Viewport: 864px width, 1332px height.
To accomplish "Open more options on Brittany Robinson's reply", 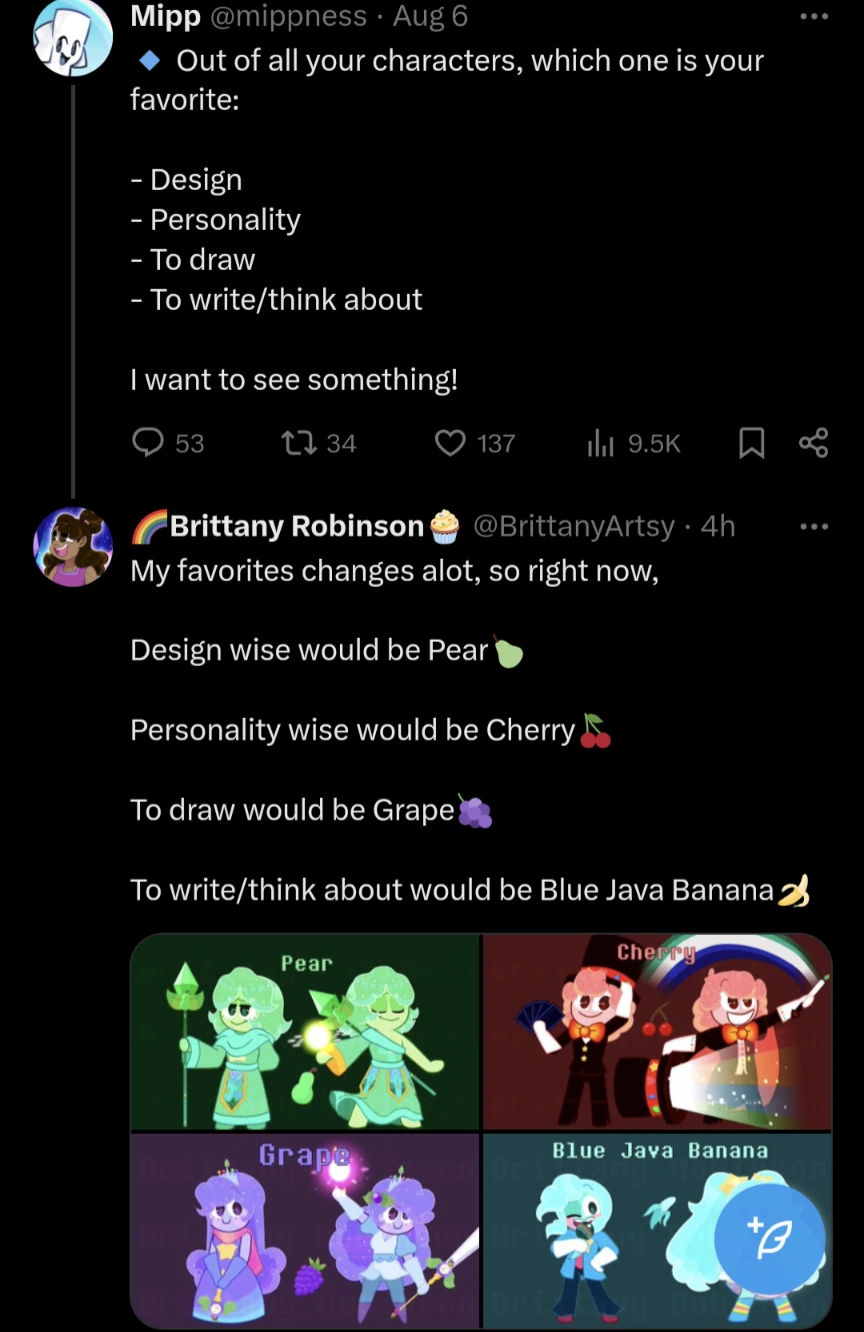I will pos(814,526).
